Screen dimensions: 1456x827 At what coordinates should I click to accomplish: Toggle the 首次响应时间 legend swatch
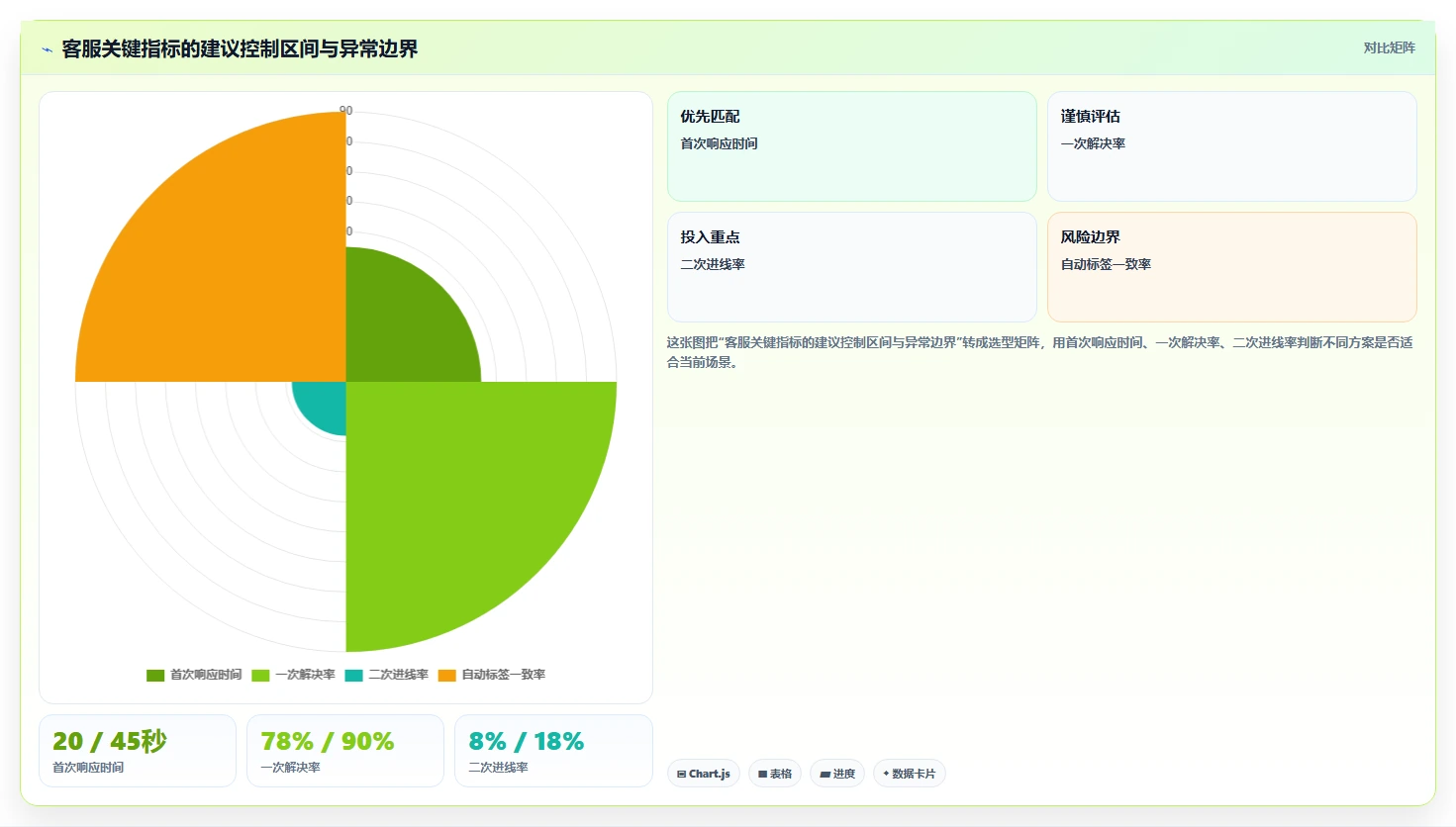155,676
